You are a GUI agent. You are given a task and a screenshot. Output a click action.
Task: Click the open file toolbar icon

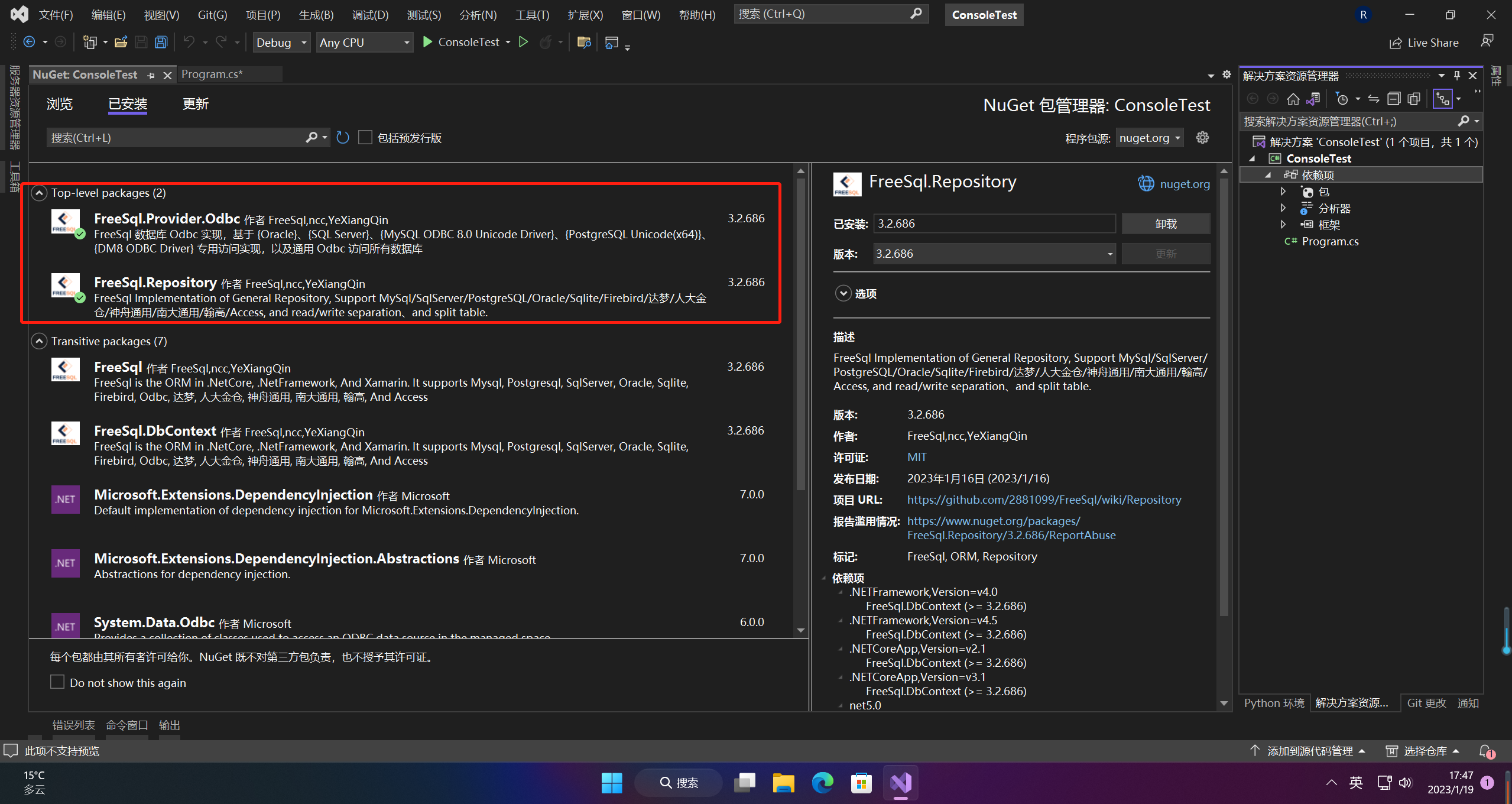tap(121, 42)
